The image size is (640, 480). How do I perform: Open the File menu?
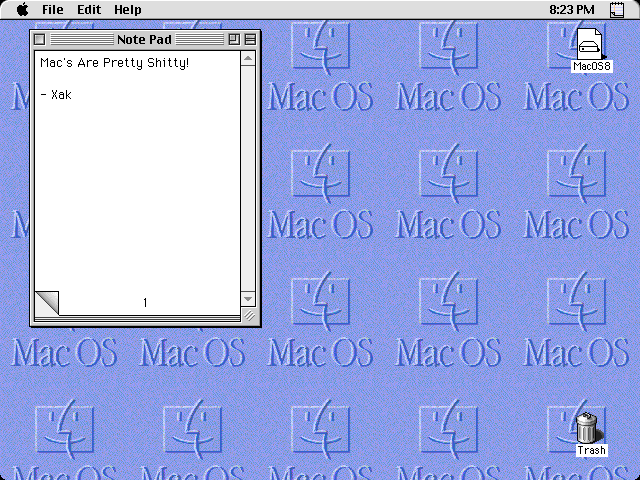[53, 9]
